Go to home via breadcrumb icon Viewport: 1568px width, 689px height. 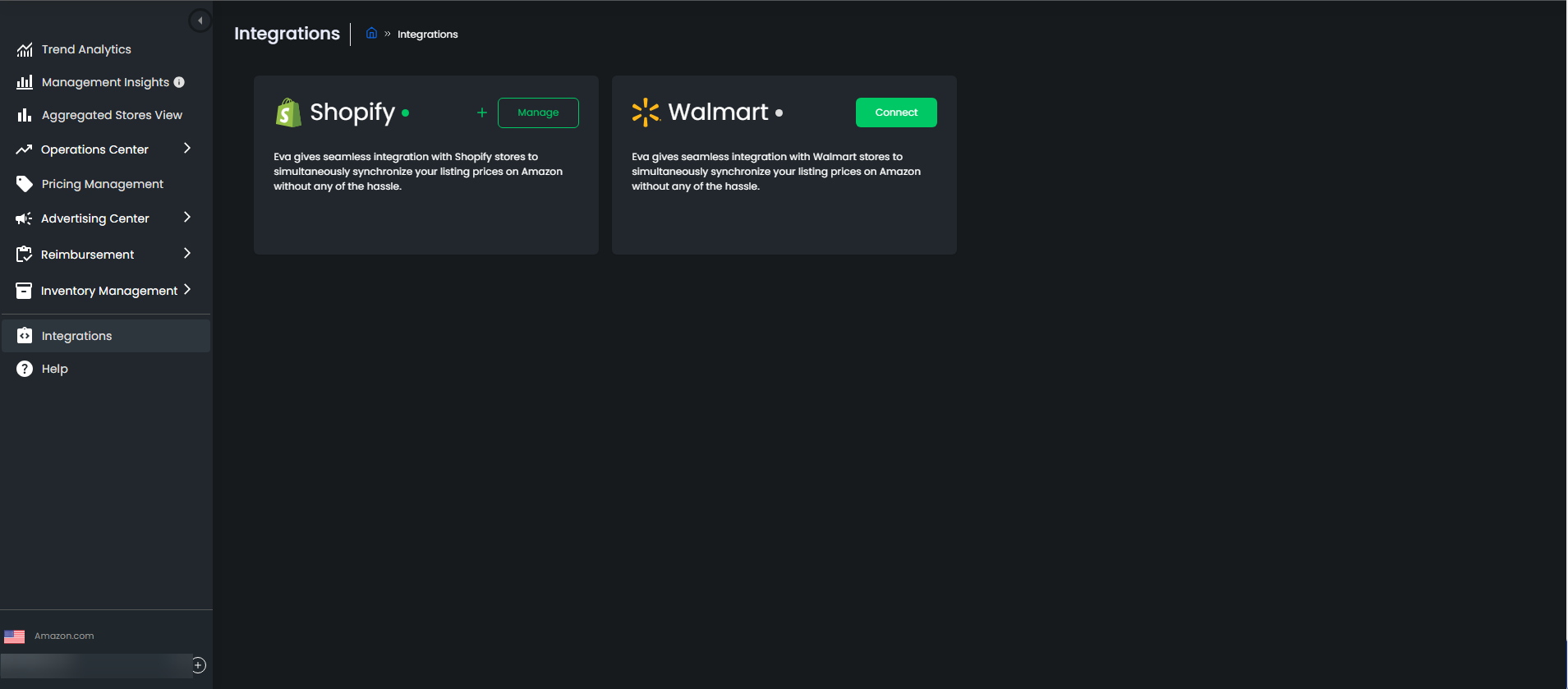click(x=371, y=33)
